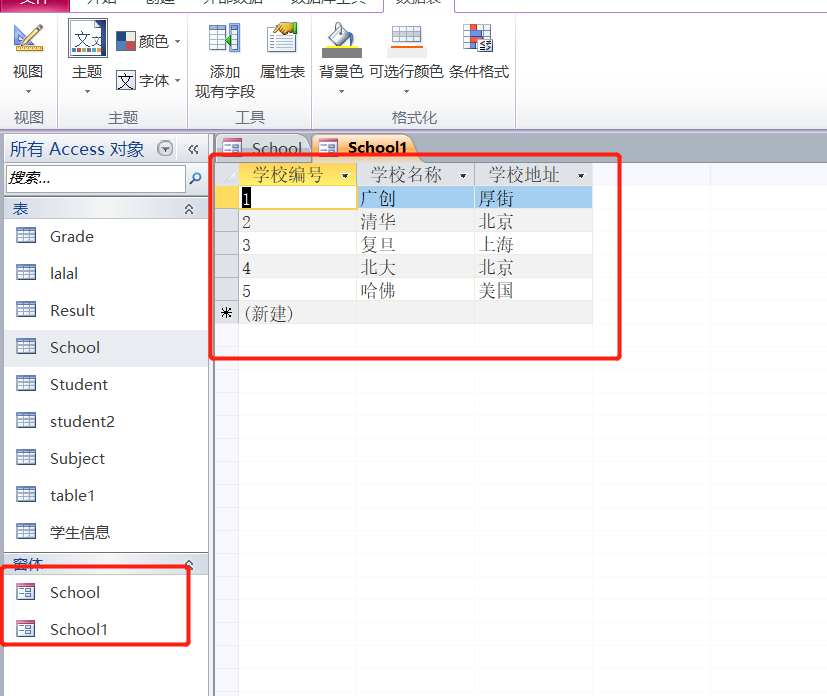The height and width of the screenshot is (696, 827).
Task: Switch to the School1 form tab
Action: tap(366, 148)
